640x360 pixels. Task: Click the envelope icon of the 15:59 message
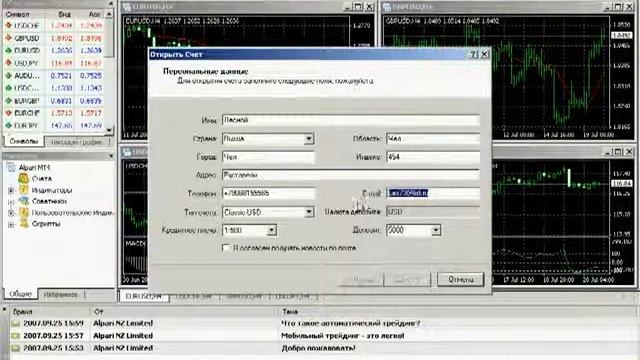[x=16, y=323]
